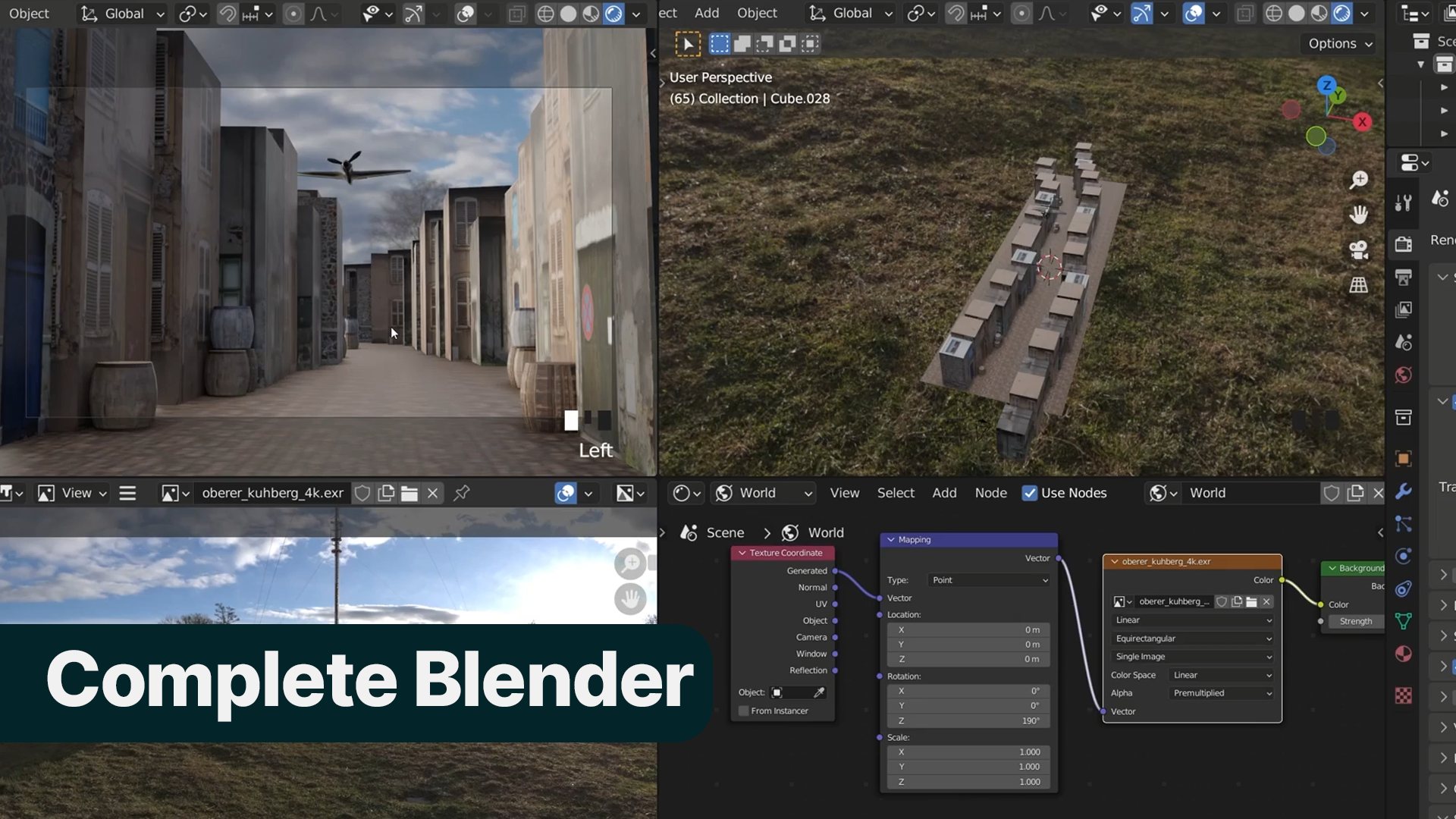This screenshot has width=1456, height=819.
Task: Open image file folder in image editor header
Action: click(x=409, y=494)
